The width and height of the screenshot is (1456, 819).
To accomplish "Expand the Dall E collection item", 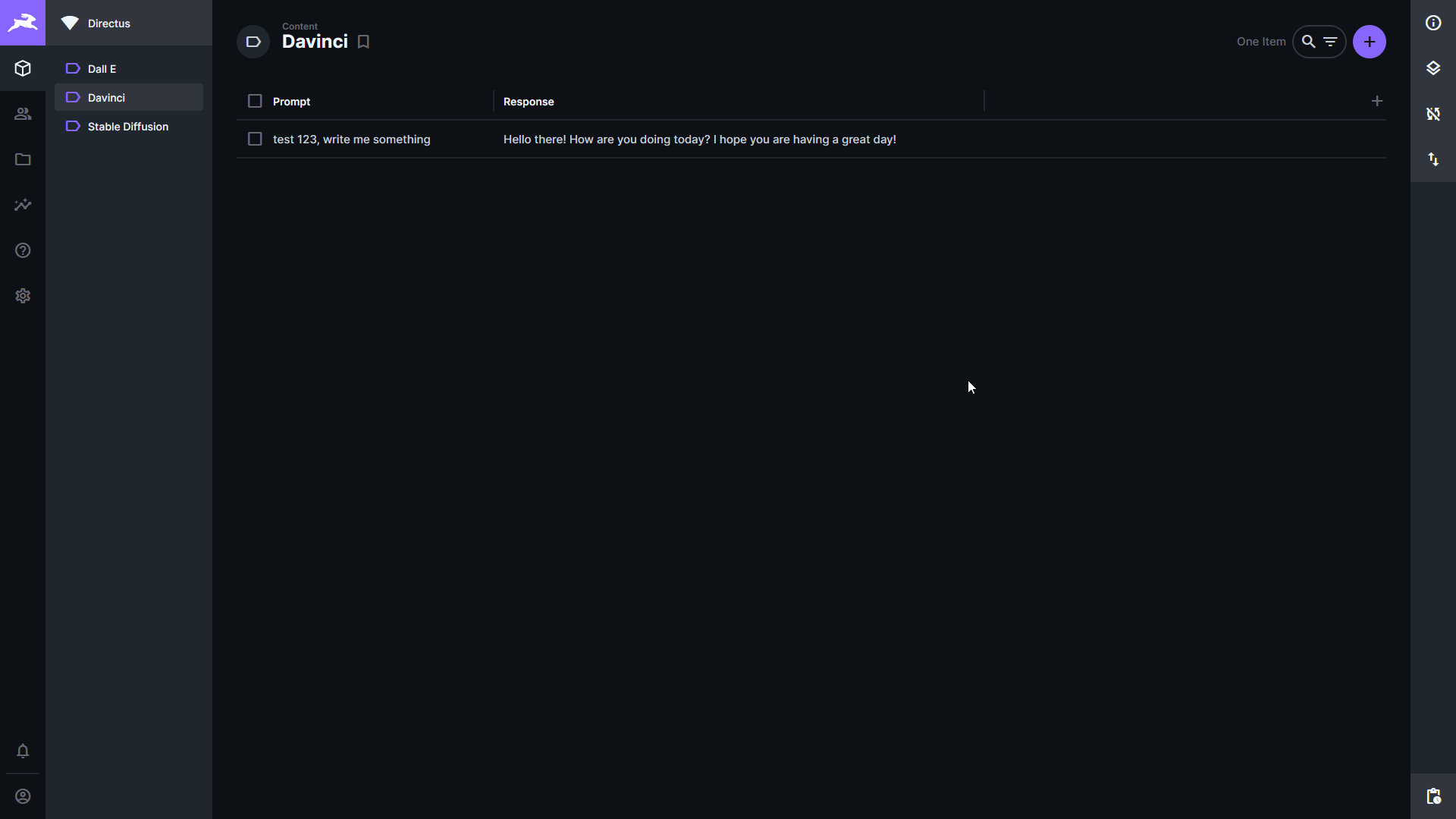I will [101, 68].
